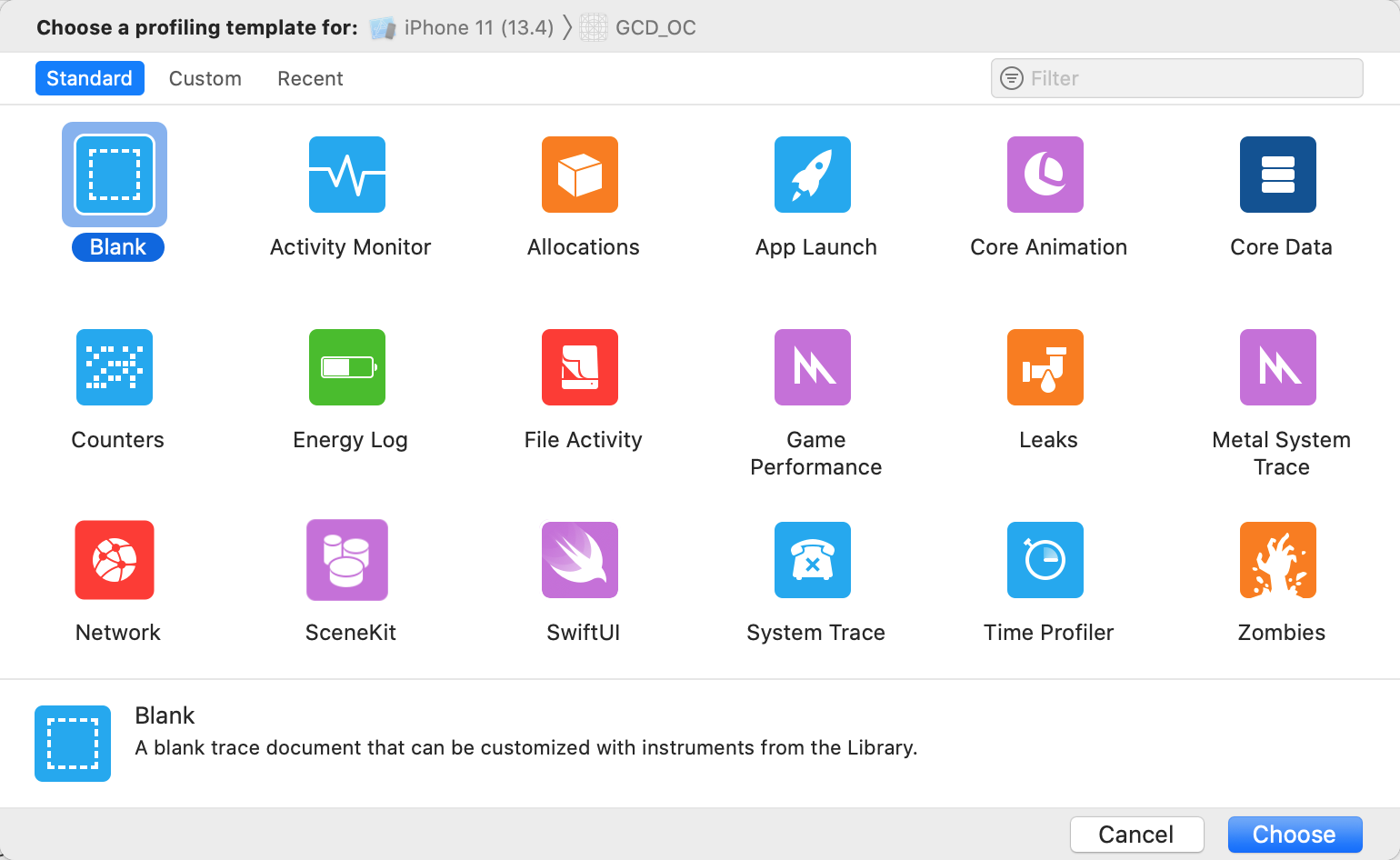Viewport: 1400px width, 860px height.
Task: Click the iPhone 11 simulator device icon
Action: 383,28
